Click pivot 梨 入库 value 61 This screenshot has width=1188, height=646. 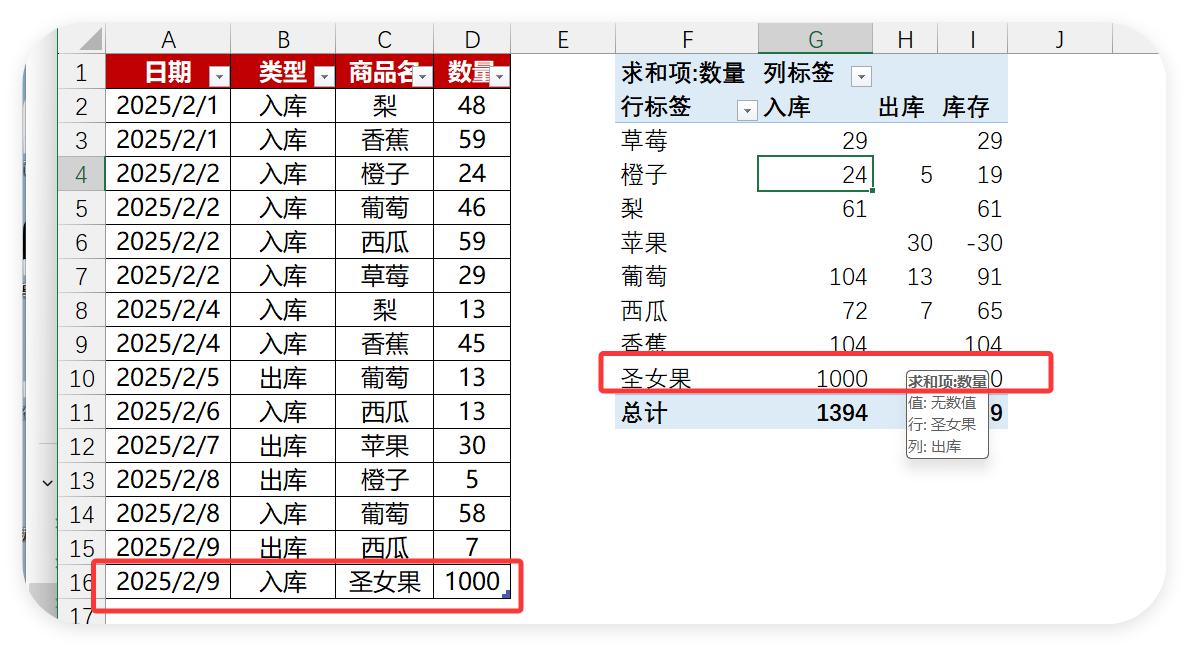point(855,209)
